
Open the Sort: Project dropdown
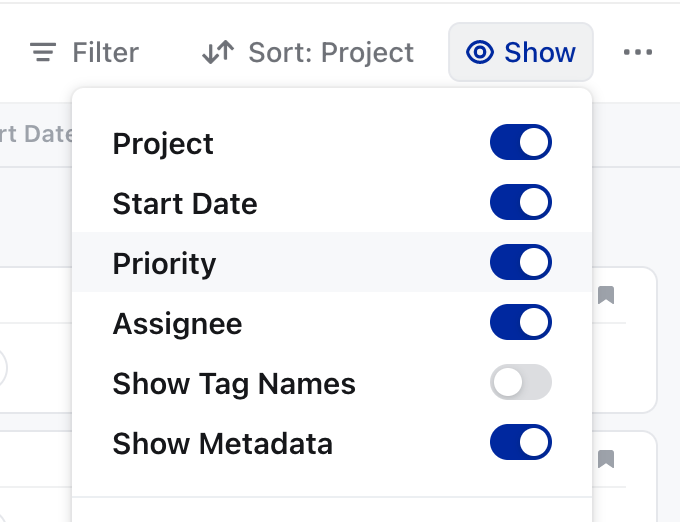[308, 52]
